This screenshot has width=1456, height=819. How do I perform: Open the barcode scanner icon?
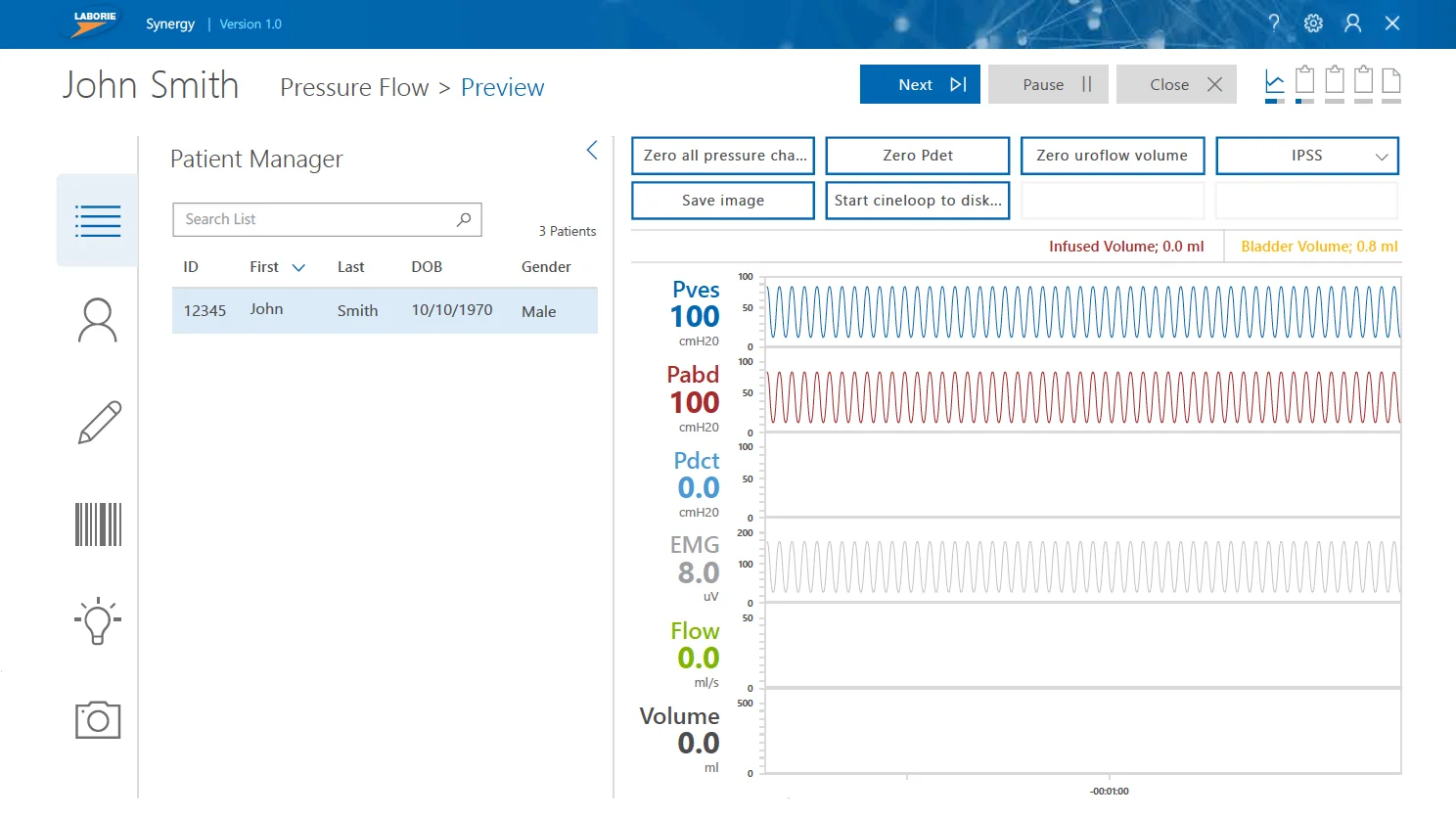point(98,524)
